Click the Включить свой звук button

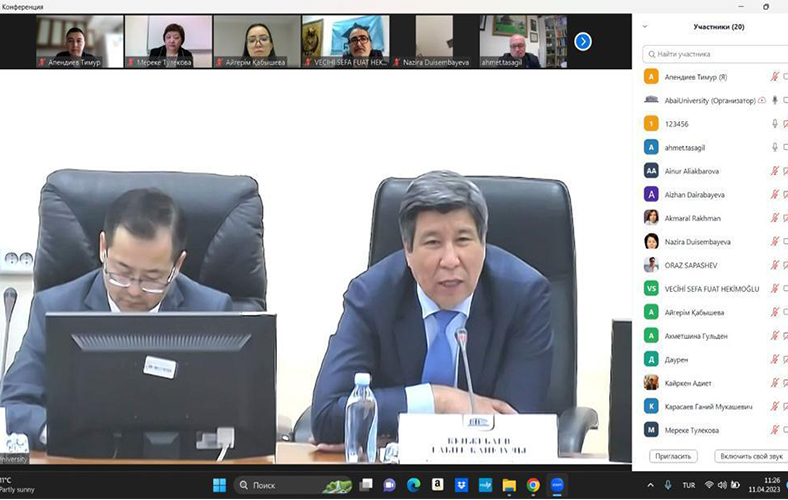coord(750,456)
